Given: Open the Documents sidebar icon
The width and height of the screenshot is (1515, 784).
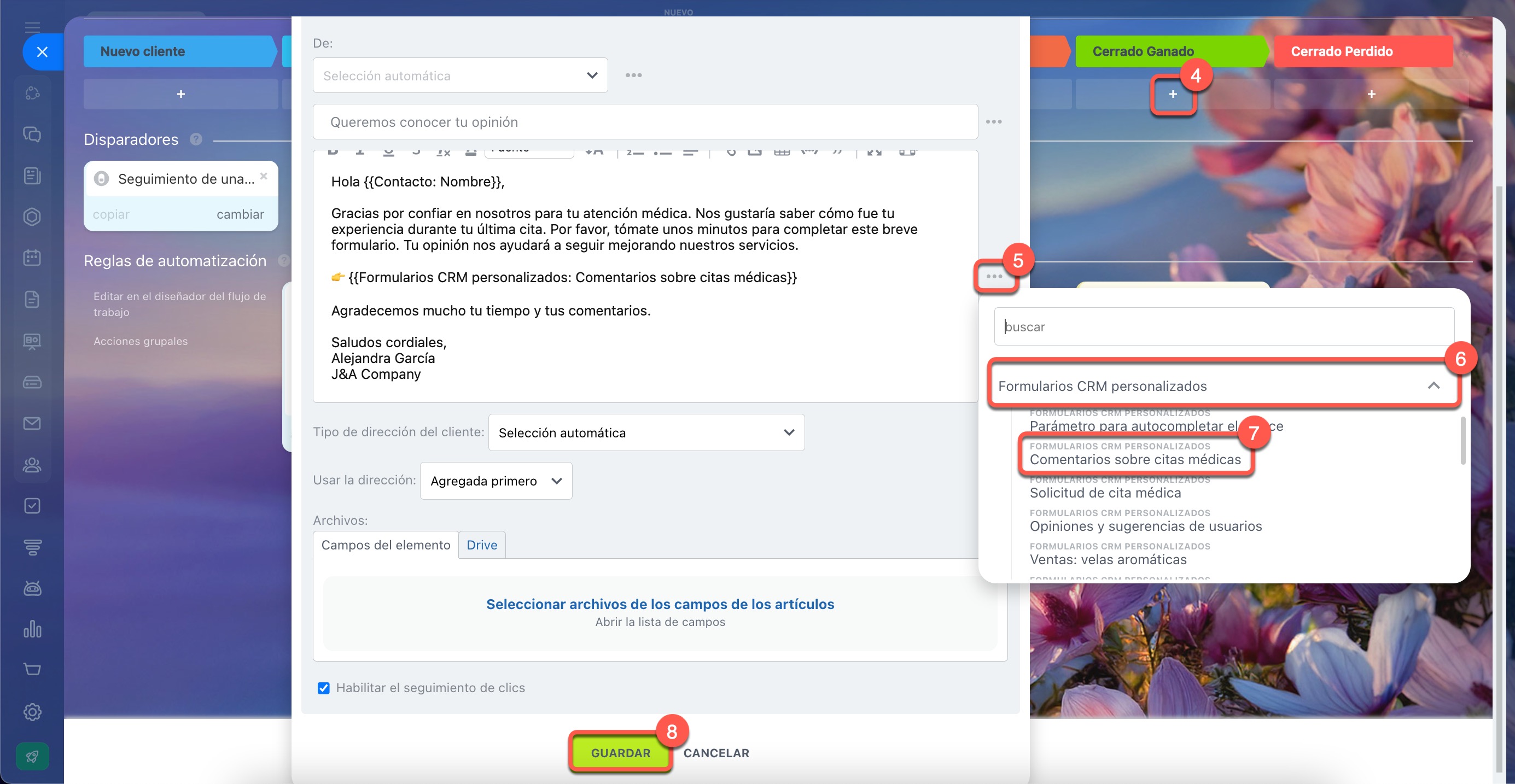Looking at the screenshot, I should pos(32,299).
